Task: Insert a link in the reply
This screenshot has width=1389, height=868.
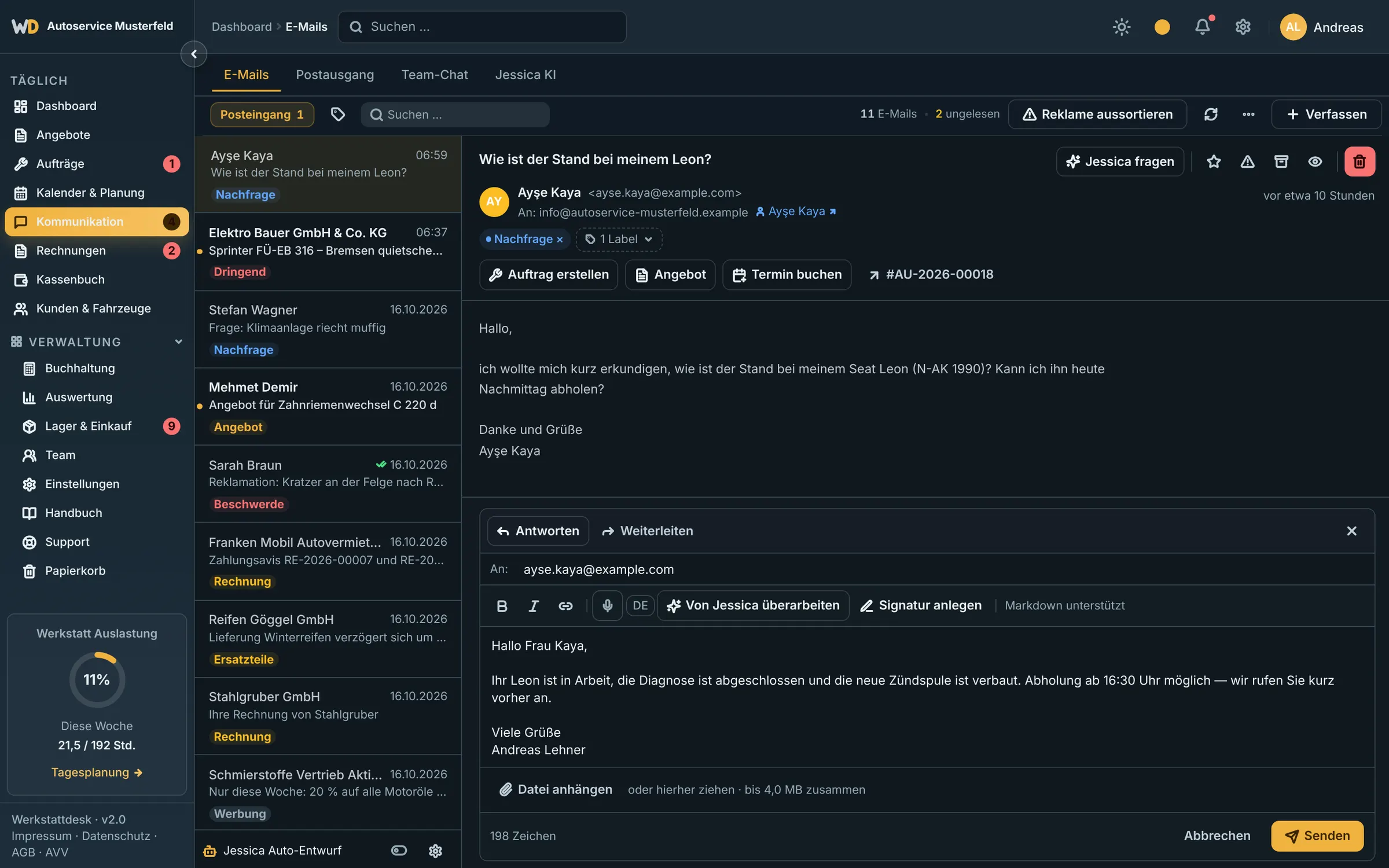Action: pos(565,605)
